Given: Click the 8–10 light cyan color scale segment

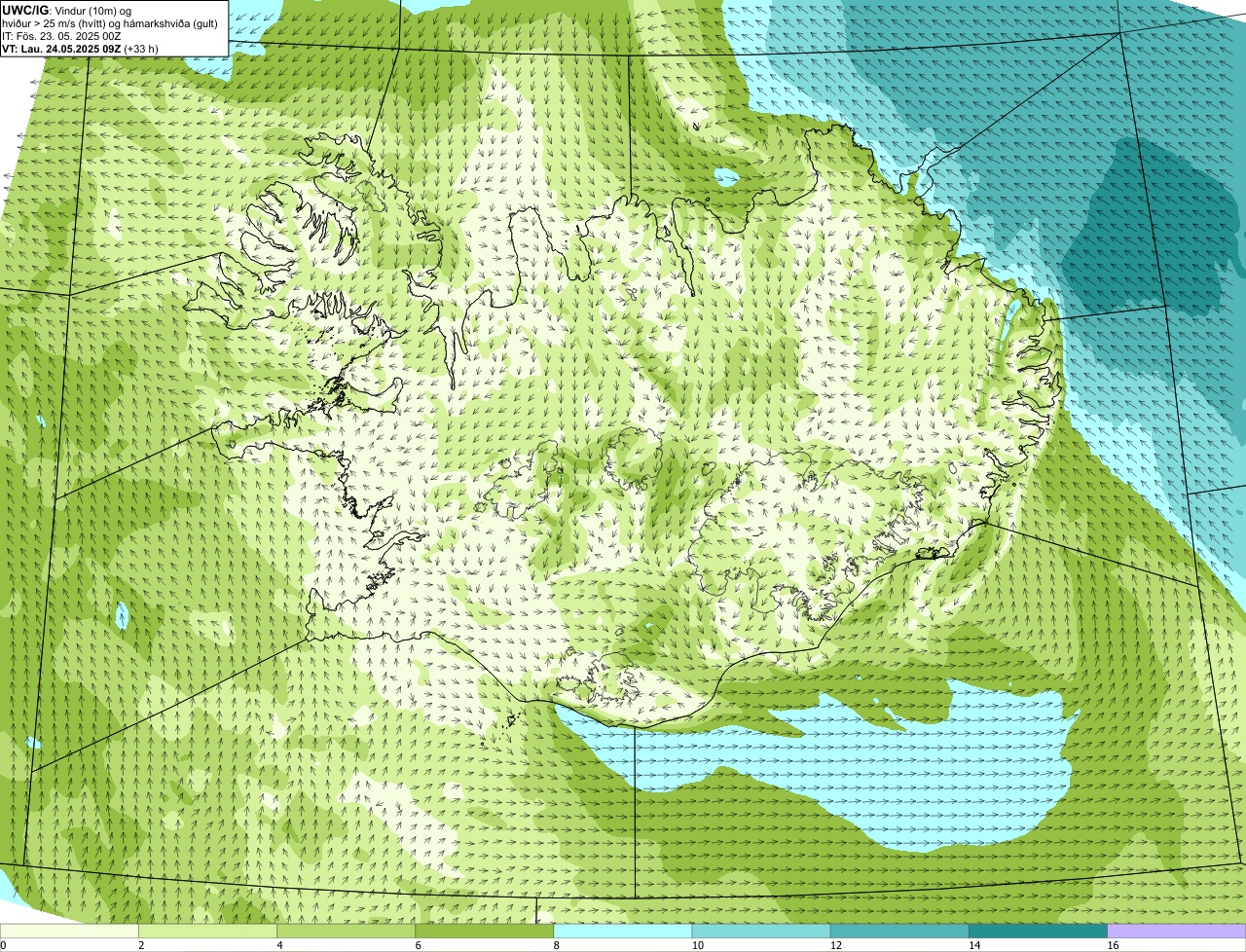Looking at the screenshot, I should 623,931.
